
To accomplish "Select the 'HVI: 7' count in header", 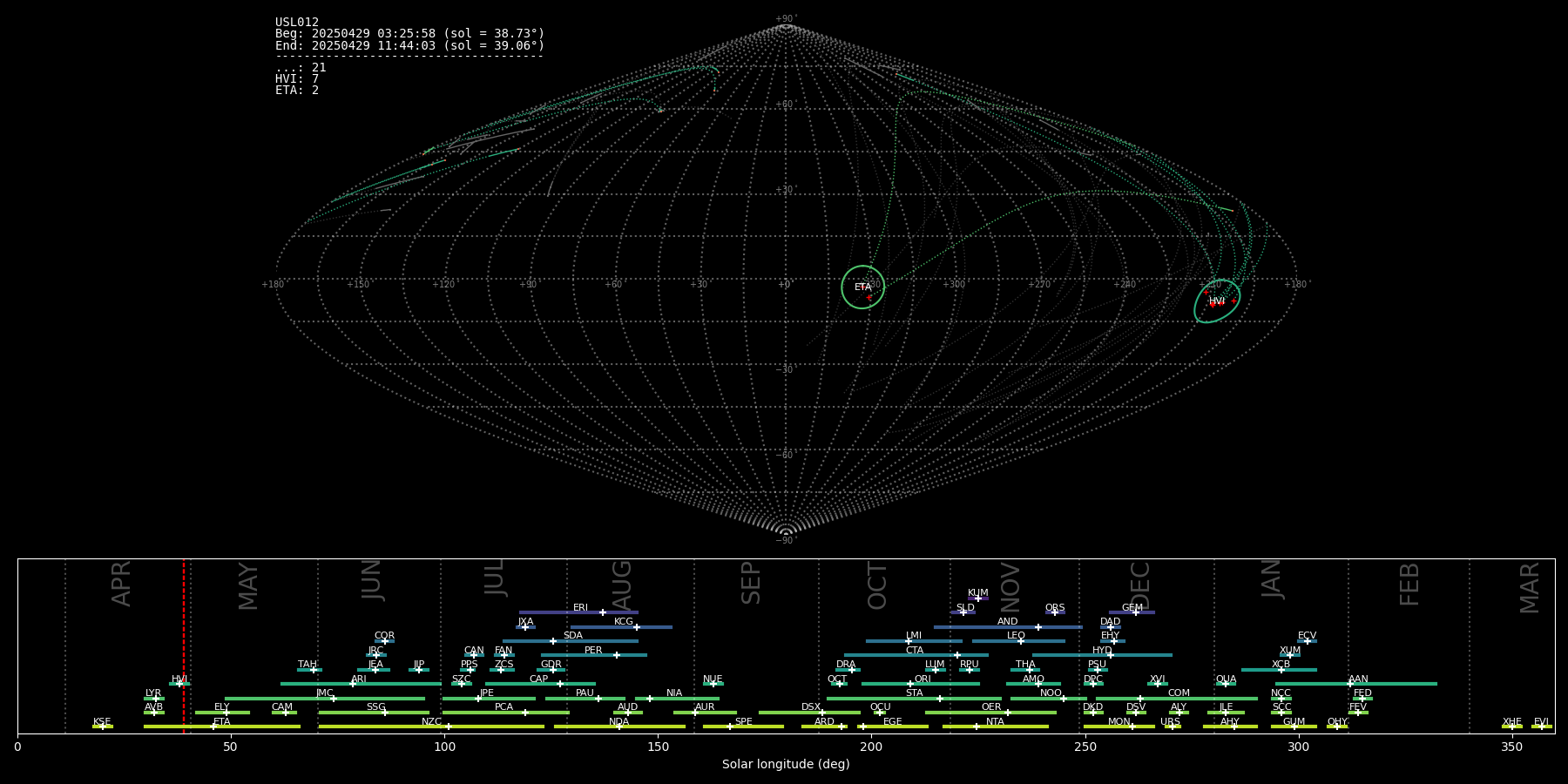I will click(x=297, y=78).
